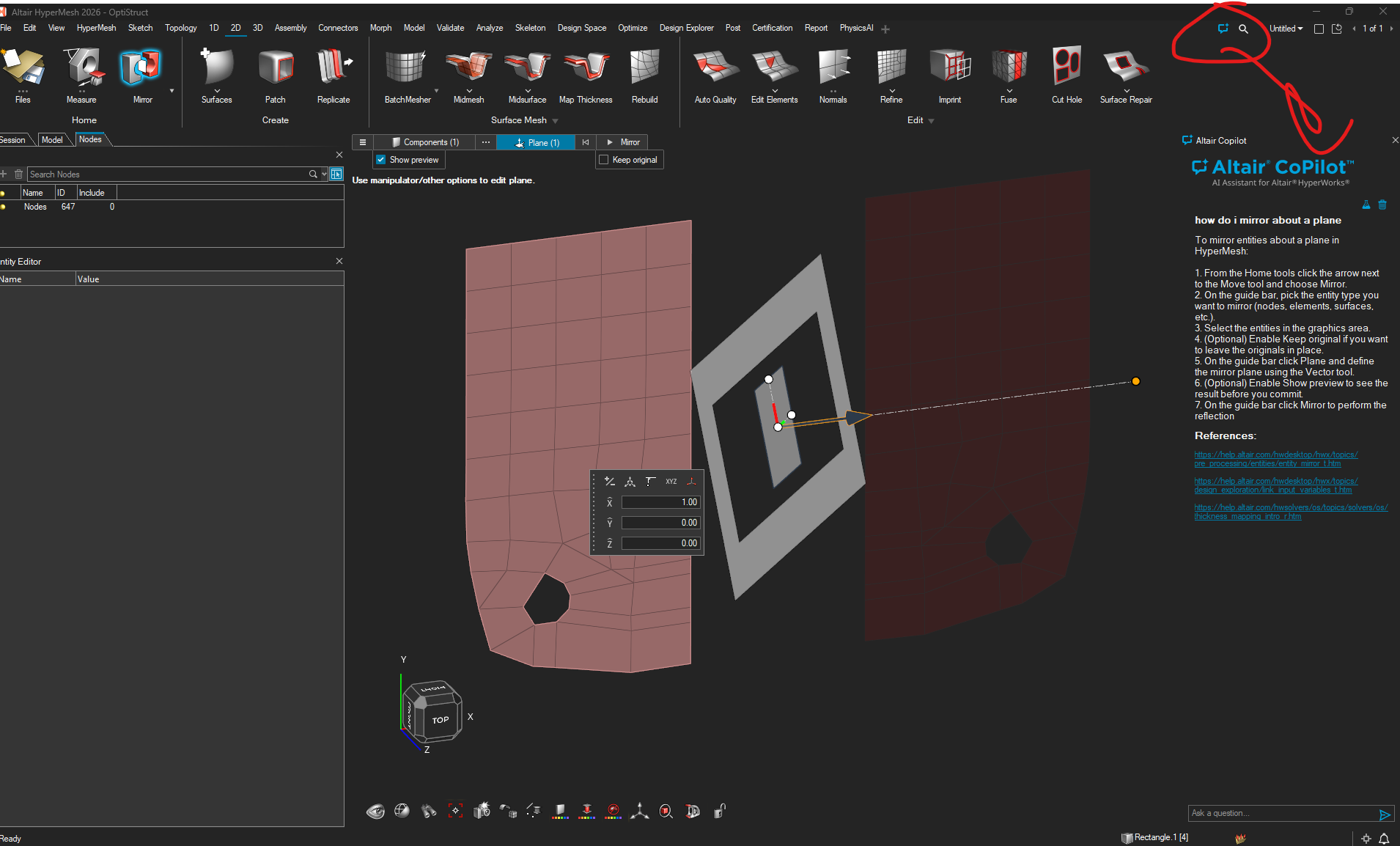Screen dimensions: 1400x846
Task: Clear Copilot chat with trash icon
Action: tap(1382, 205)
